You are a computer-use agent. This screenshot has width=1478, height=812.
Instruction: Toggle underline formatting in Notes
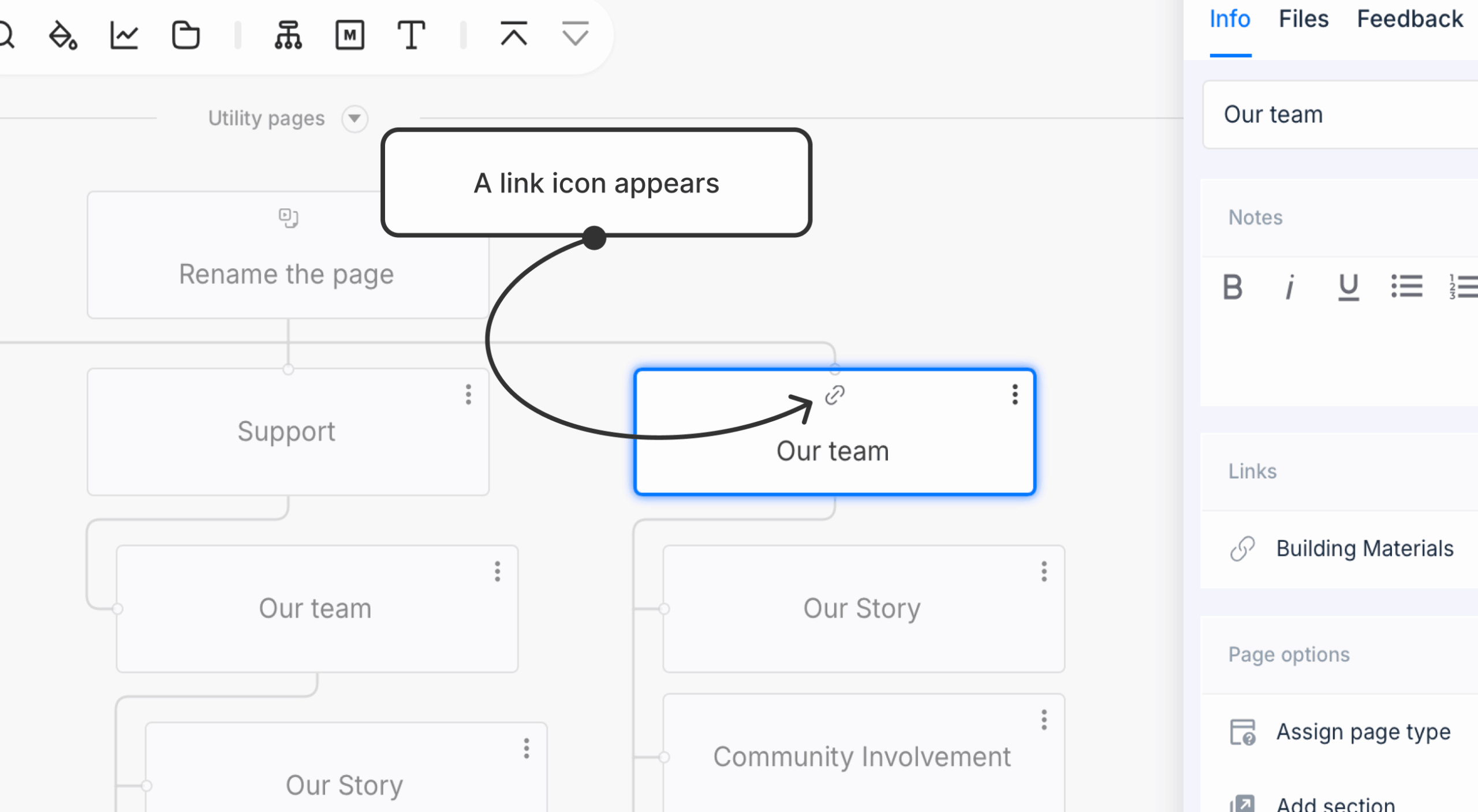coord(1349,287)
